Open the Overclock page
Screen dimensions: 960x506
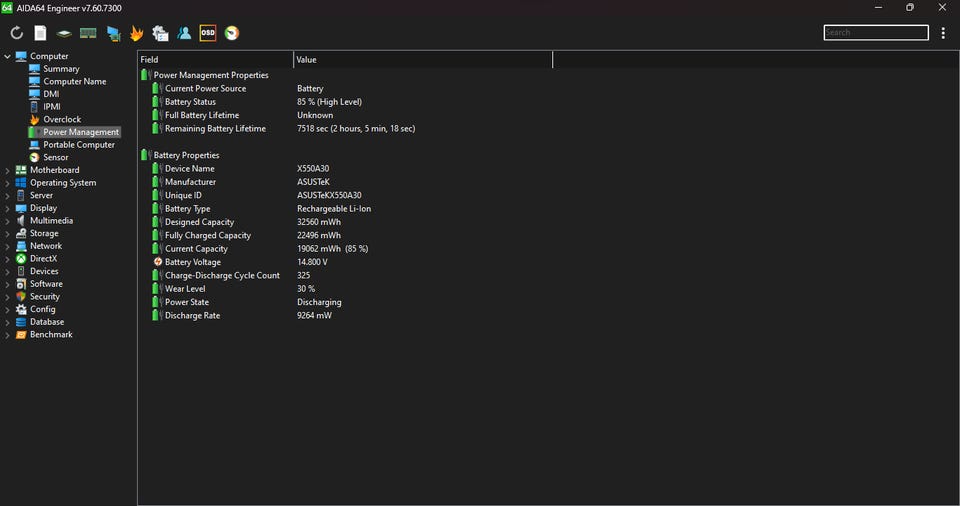62,119
